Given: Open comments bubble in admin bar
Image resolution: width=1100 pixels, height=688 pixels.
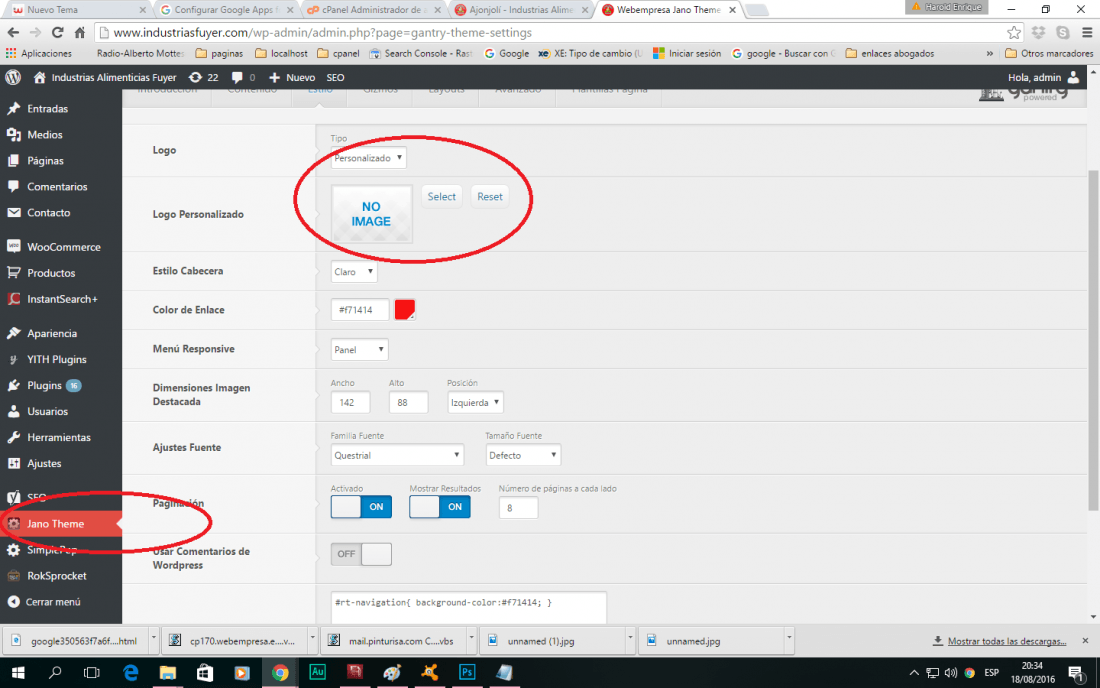Looking at the screenshot, I should (243, 77).
